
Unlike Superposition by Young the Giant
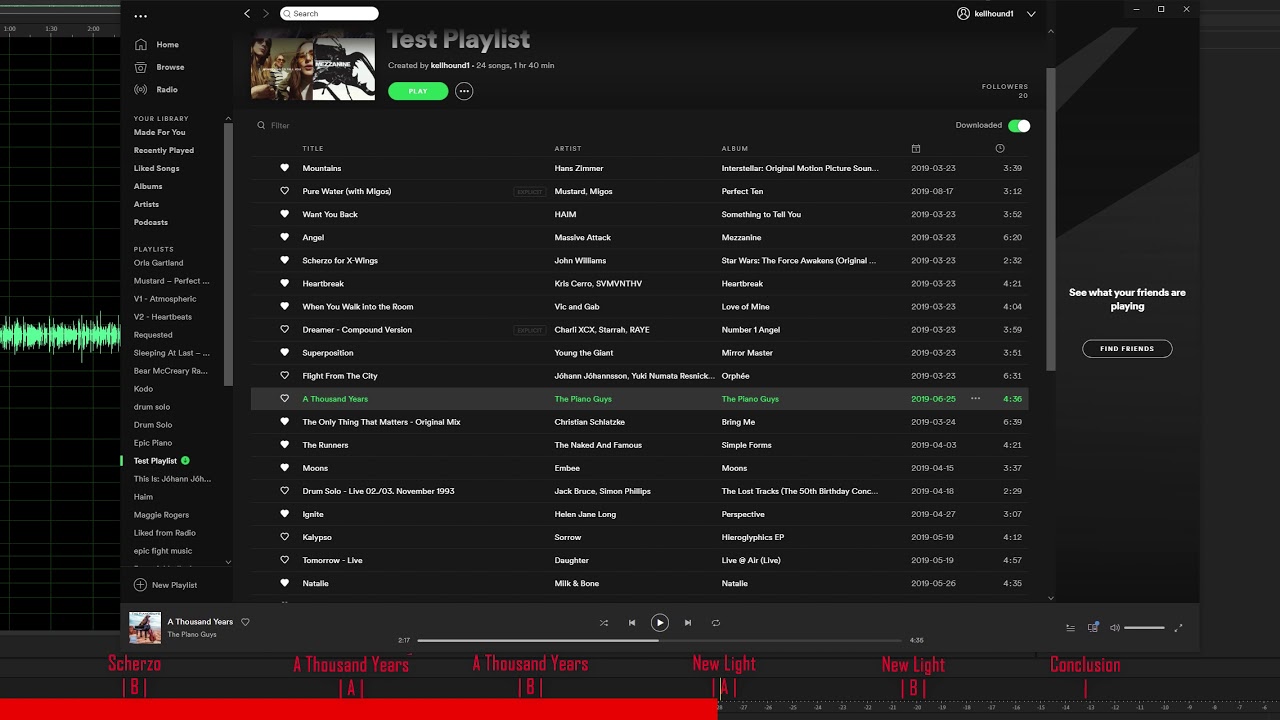(284, 353)
